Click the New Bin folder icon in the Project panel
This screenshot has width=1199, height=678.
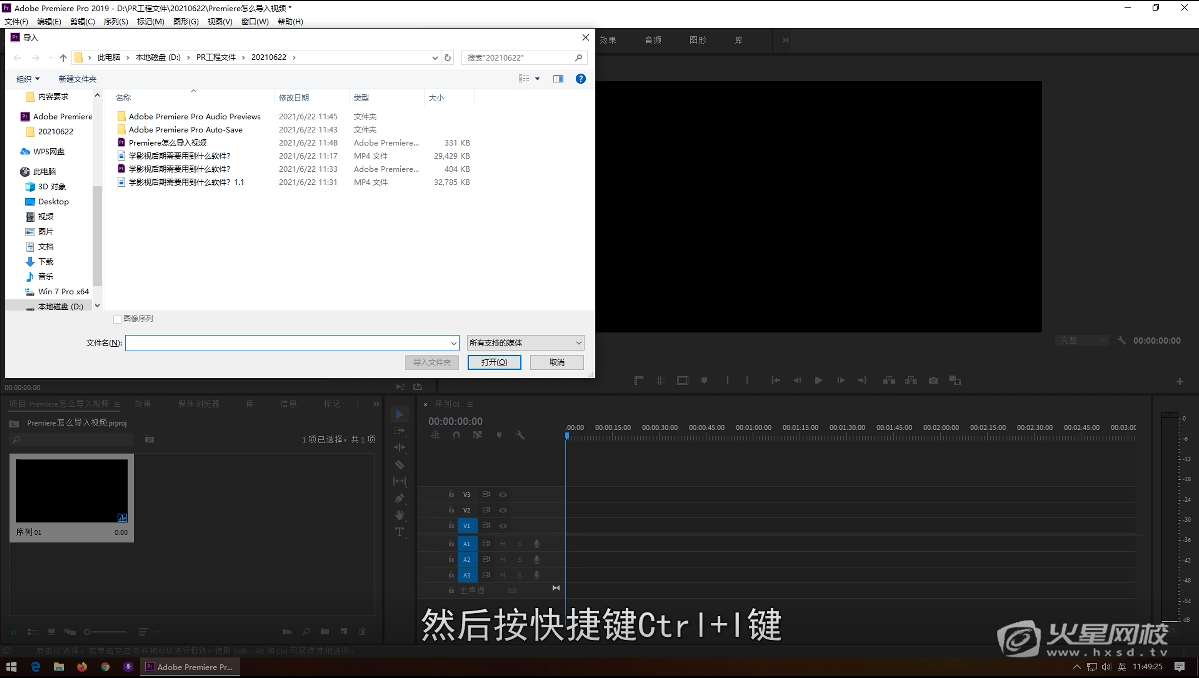click(324, 632)
